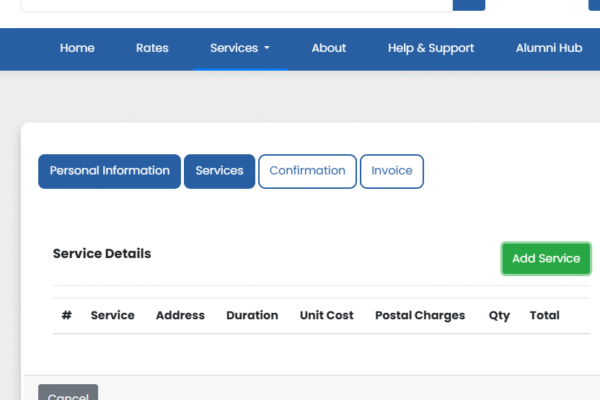Click the gray Cancel button
The height and width of the screenshot is (400, 600).
(68, 392)
